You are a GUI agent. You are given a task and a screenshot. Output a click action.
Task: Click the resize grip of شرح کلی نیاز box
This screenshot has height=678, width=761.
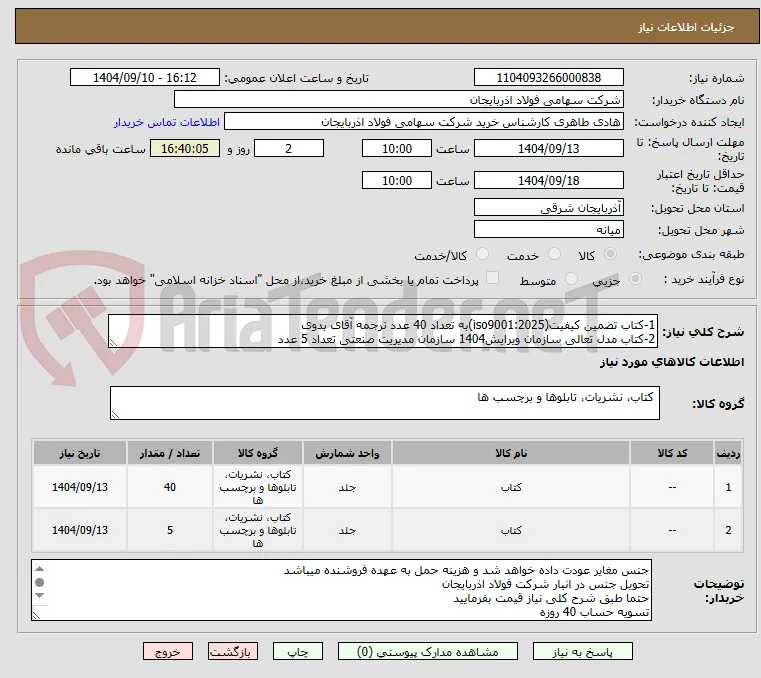point(113,343)
